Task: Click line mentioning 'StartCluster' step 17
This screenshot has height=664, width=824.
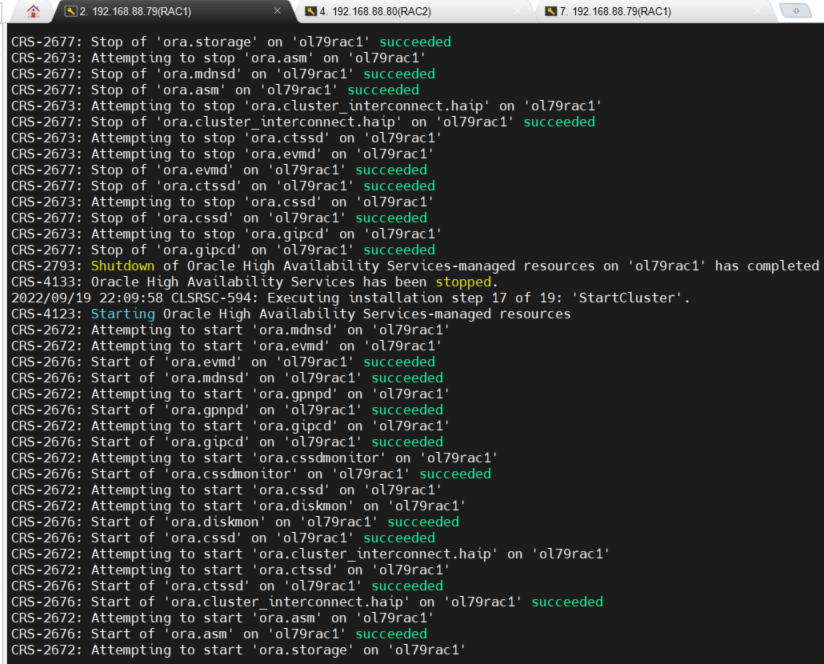Action: [350, 298]
